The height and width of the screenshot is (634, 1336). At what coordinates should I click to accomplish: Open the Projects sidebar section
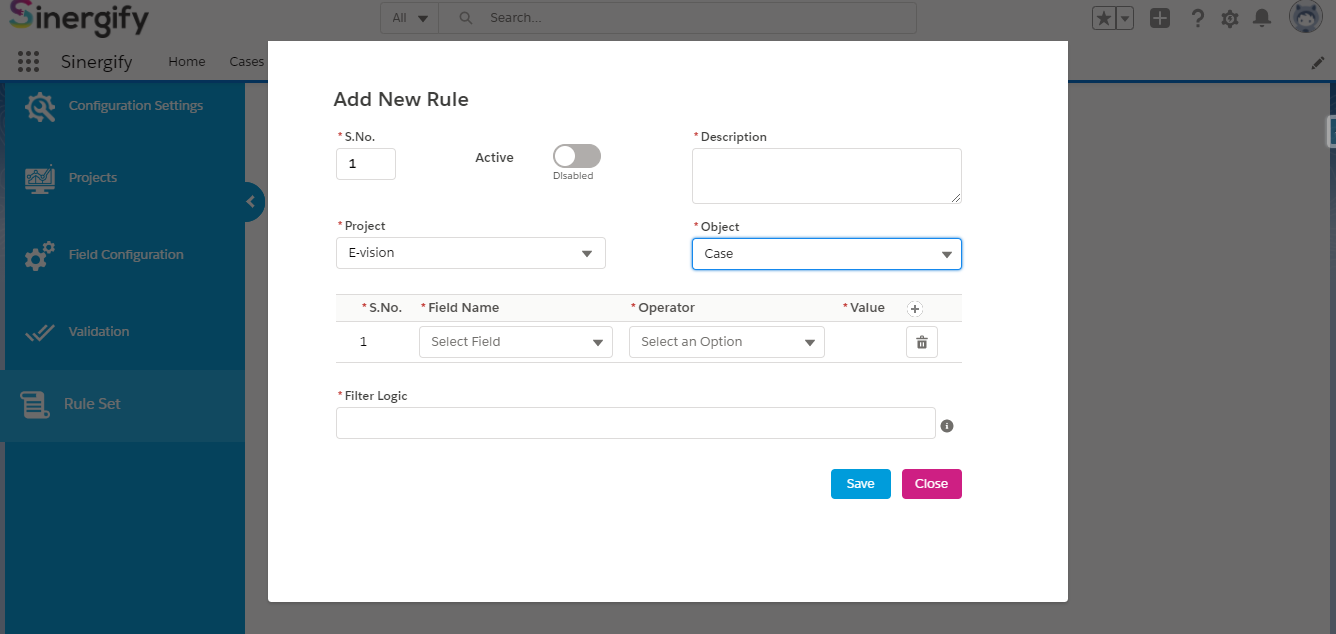coord(93,177)
